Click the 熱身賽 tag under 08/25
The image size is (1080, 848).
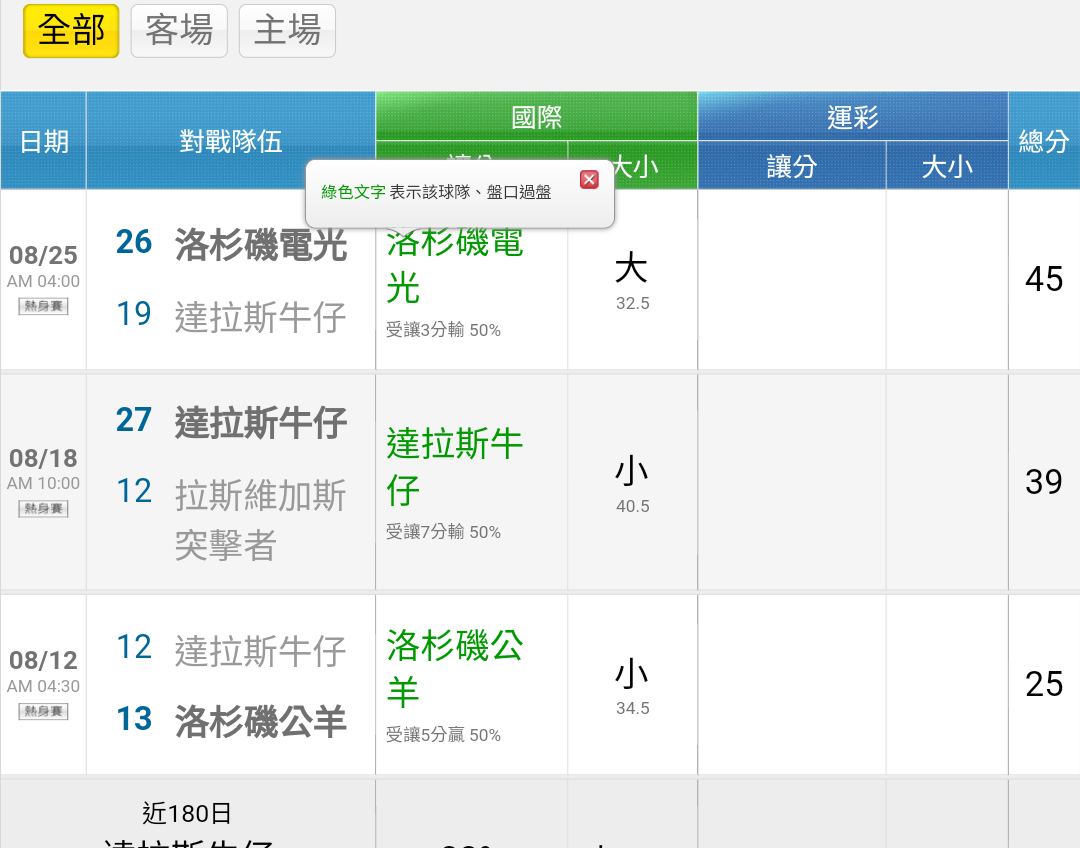43,306
